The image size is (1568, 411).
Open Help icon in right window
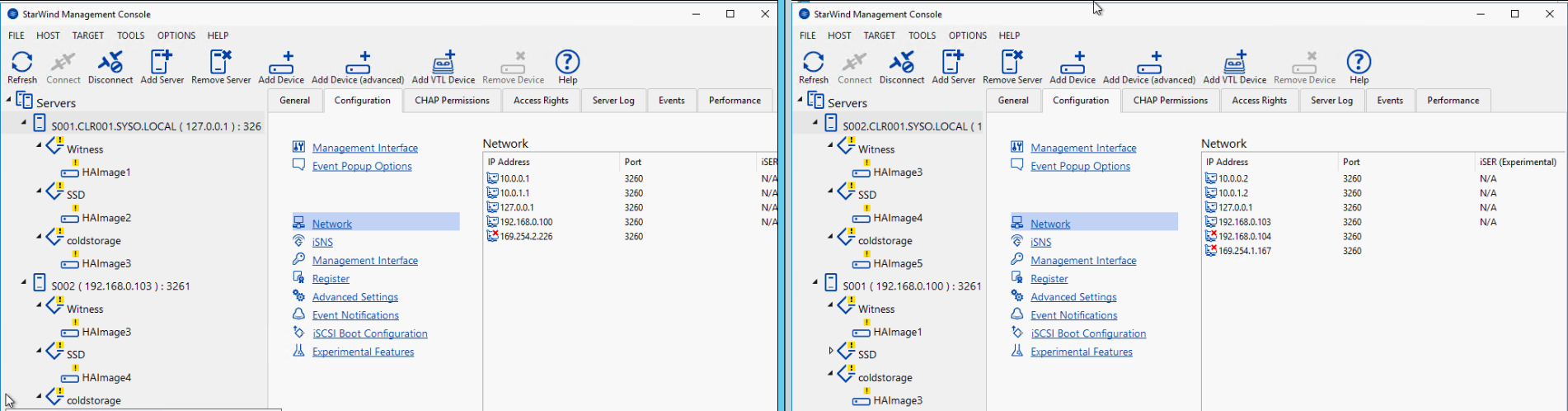tap(1359, 67)
